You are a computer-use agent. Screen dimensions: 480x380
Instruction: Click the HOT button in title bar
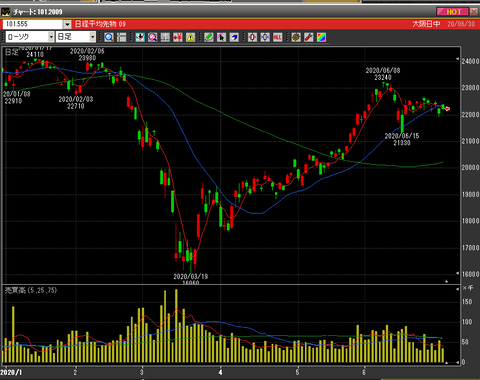coord(453,12)
